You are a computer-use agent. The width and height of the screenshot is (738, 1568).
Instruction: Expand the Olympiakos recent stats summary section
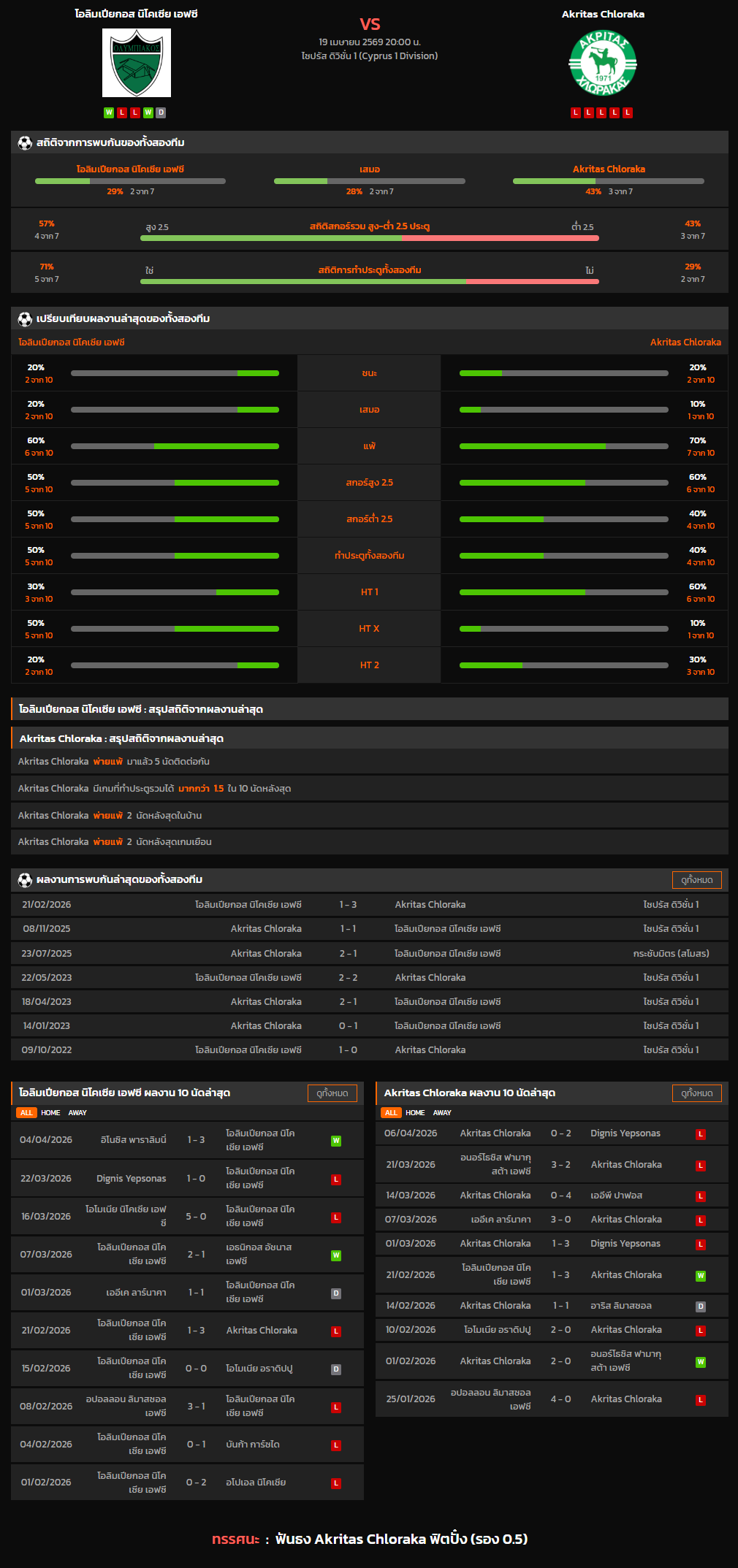click(370, 709)
